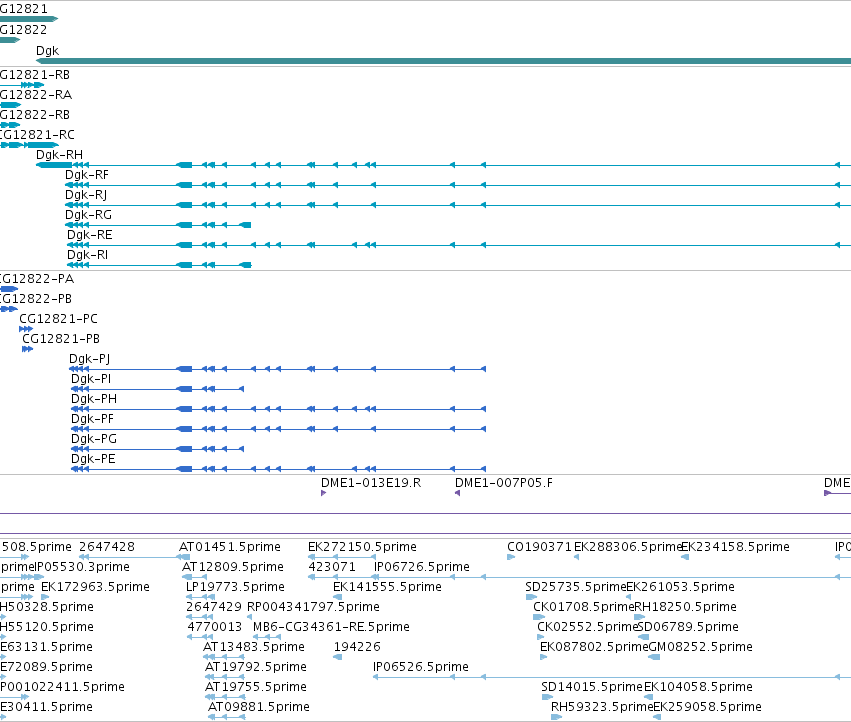Click the Dgk-PE protein label
This screenshot has width=851, height=722.
click(x=93, y=459)
